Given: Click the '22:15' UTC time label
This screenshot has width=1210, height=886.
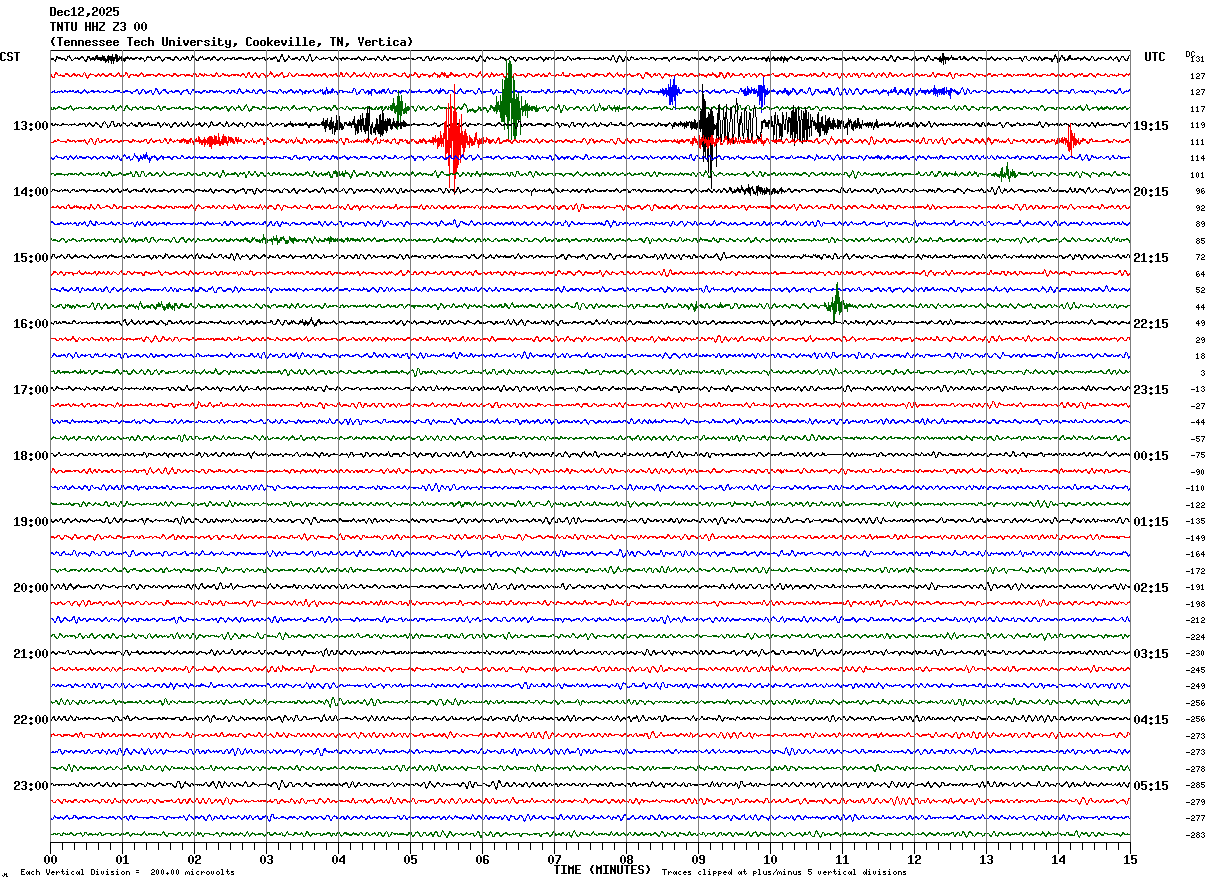Looking at the screenshot, I should pyautogui.click(x=1151, y=324).
